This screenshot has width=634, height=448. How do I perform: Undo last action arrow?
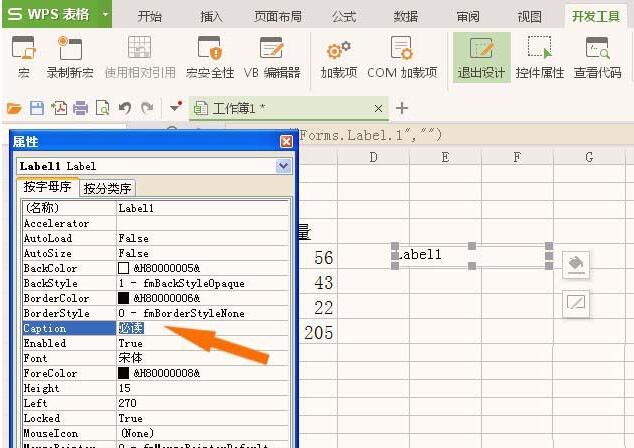125,108
